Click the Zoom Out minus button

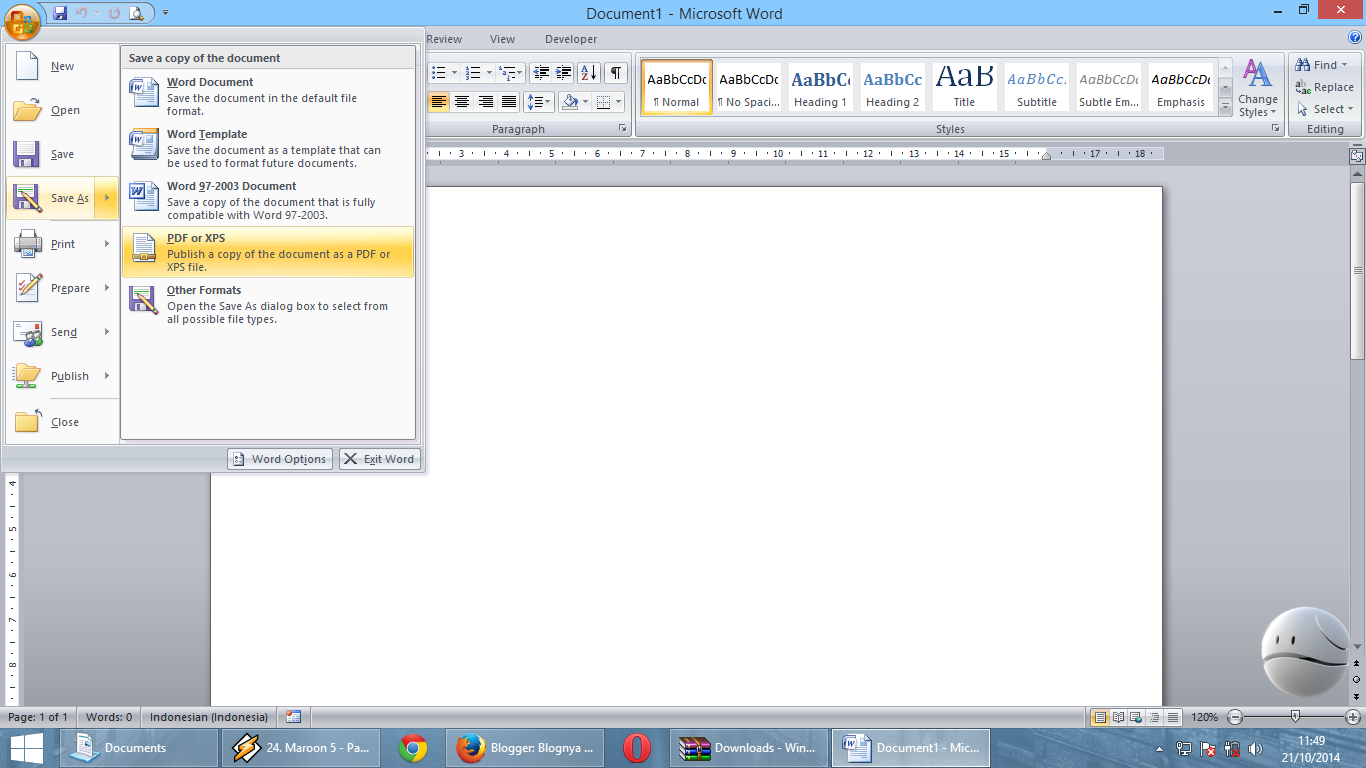point(1235,717)
